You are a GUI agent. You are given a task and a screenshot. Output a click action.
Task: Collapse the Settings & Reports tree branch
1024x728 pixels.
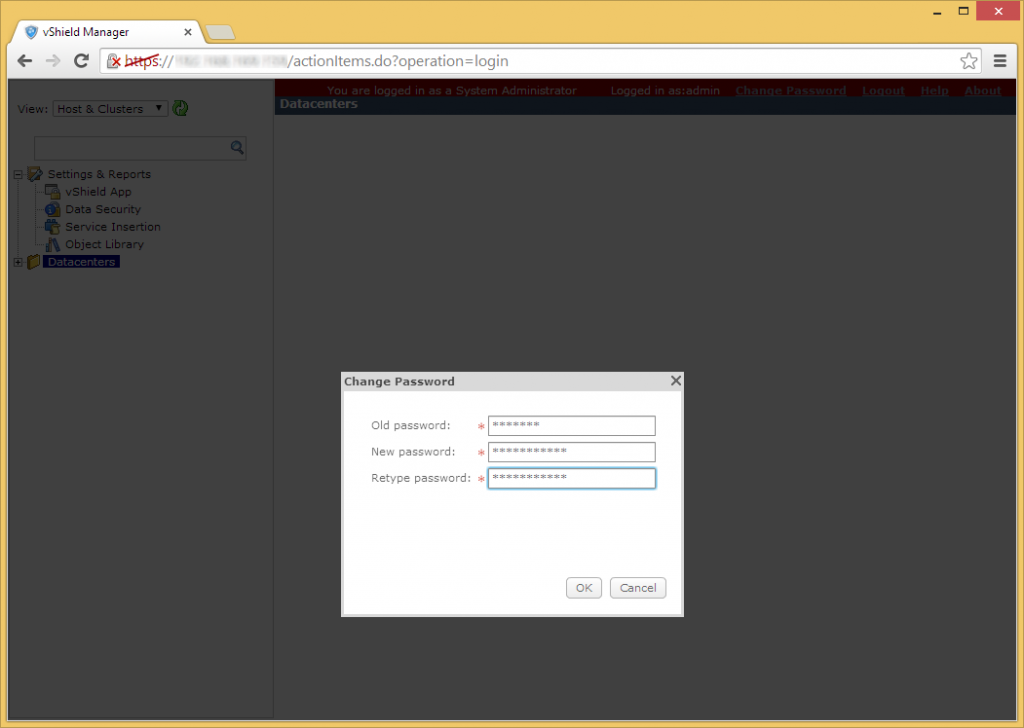point(17,173)
